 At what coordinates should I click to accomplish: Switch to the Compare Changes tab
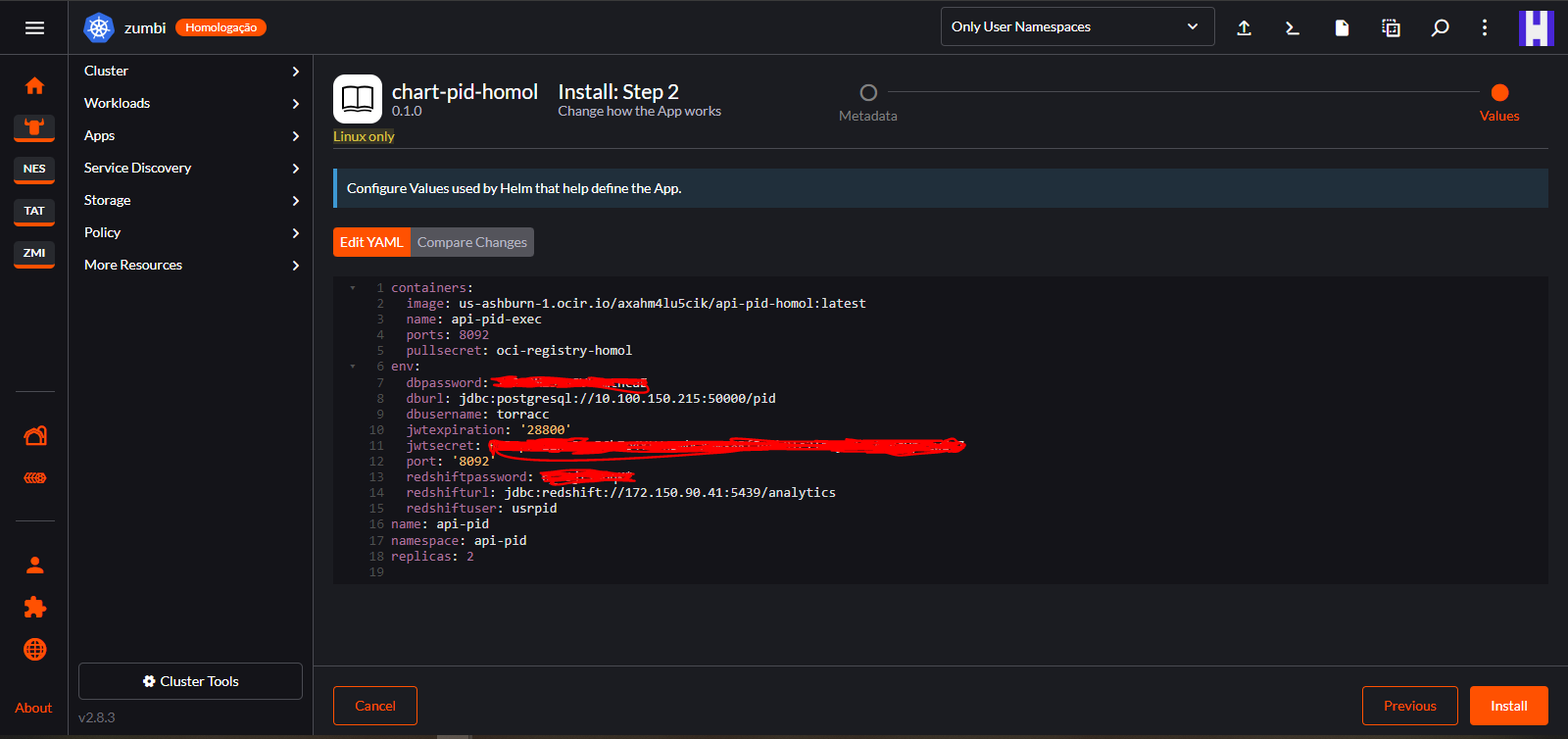point(471,242)
